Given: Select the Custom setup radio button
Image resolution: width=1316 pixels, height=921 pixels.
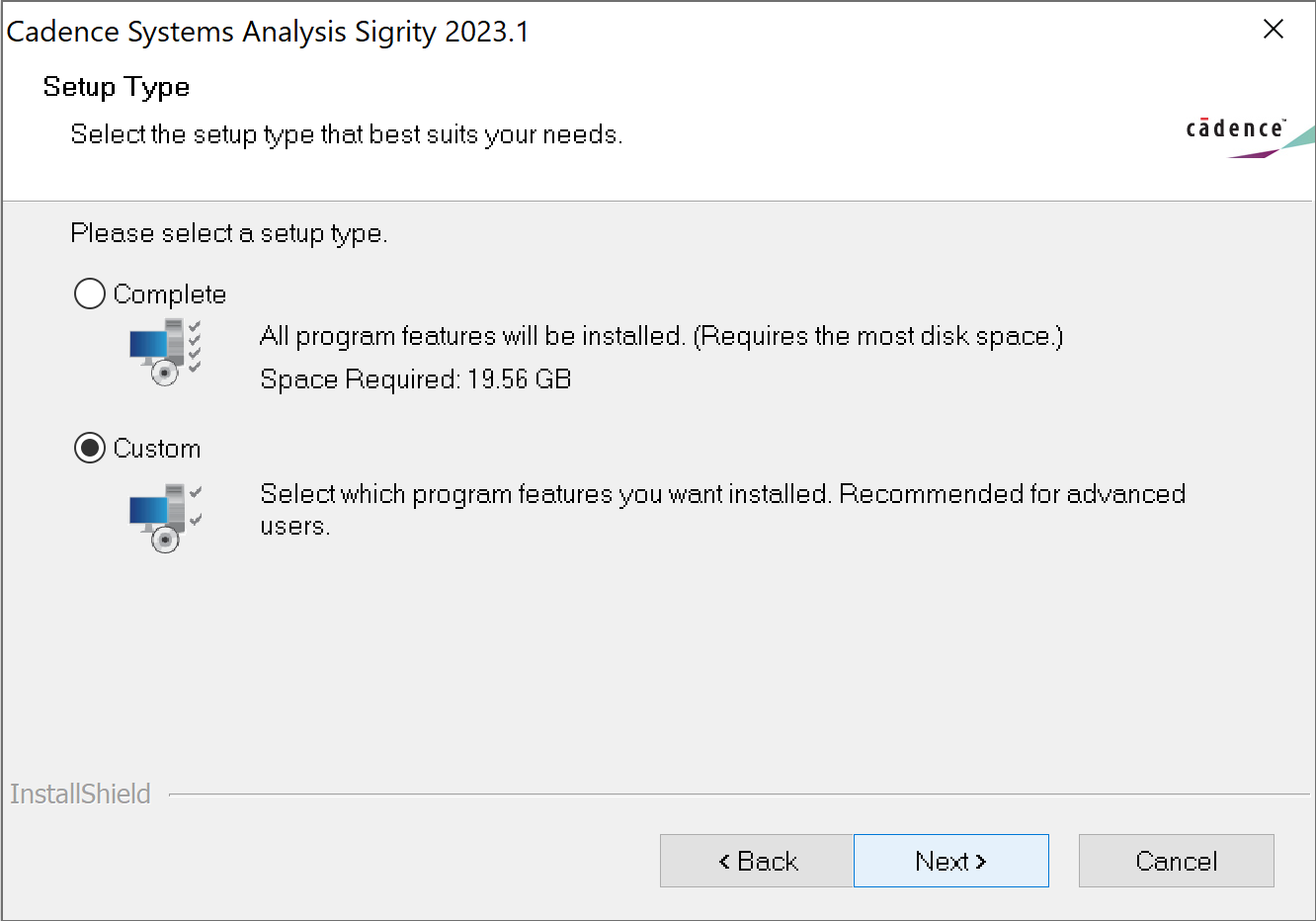Looking at the screenshot, I should tap(90, 448).
